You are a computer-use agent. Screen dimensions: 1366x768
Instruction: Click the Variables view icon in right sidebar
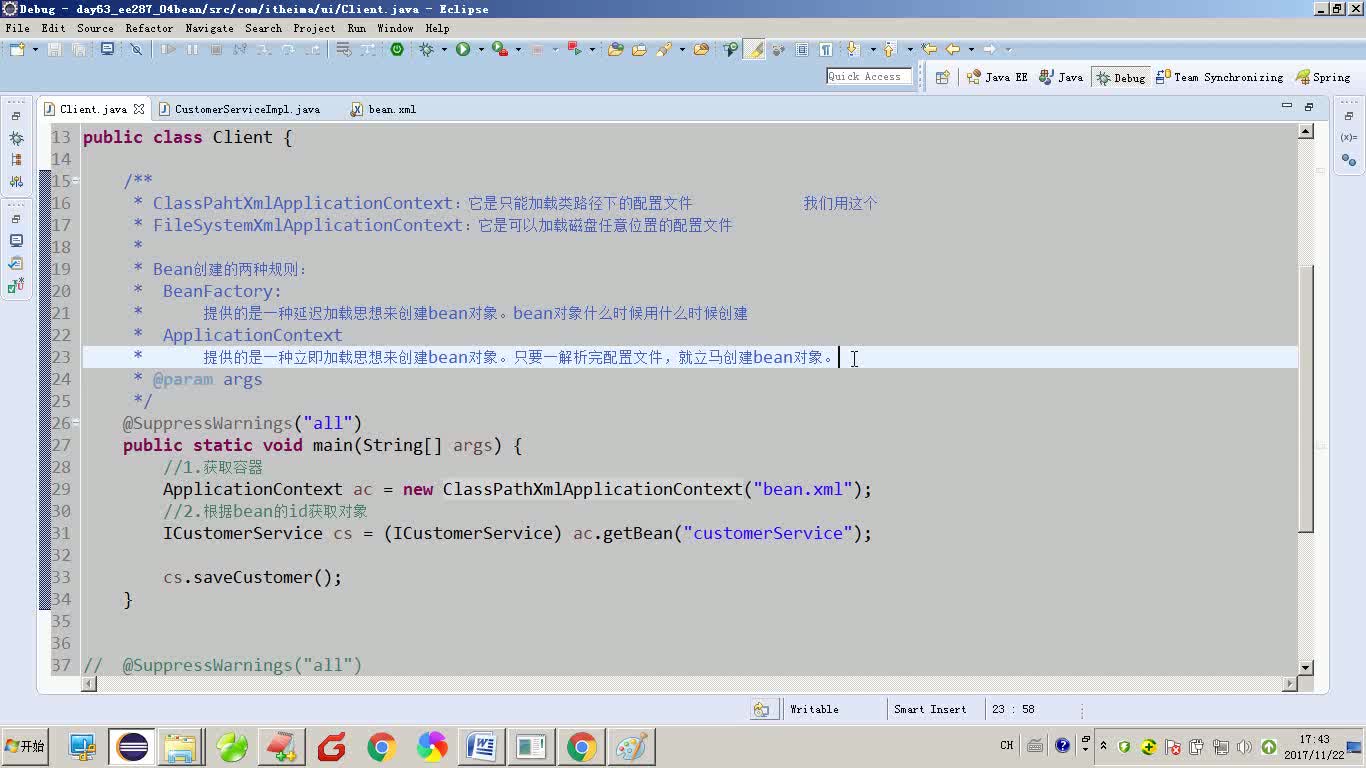1349,137
